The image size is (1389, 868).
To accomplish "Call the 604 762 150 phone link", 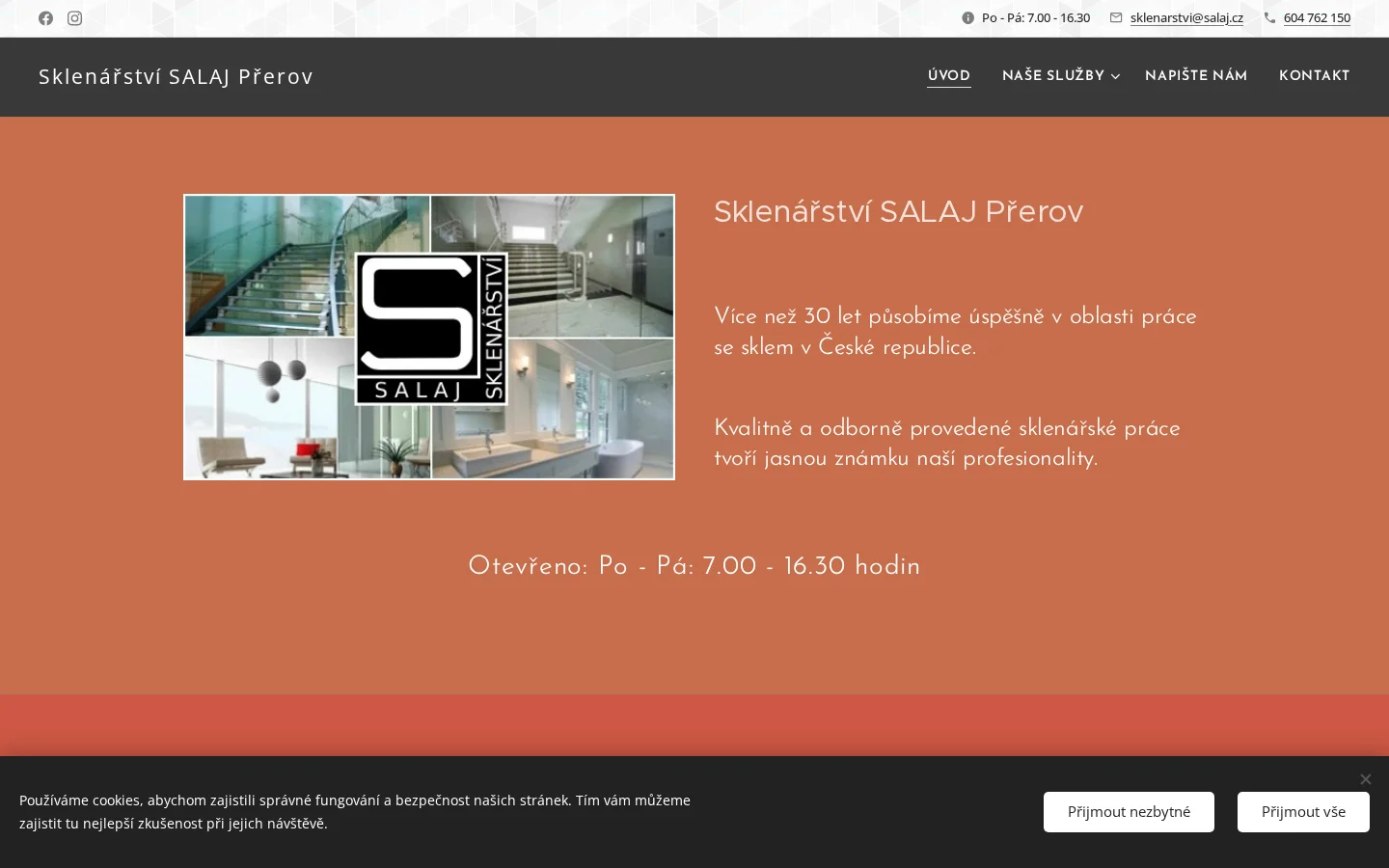I will click(1317, 18).
